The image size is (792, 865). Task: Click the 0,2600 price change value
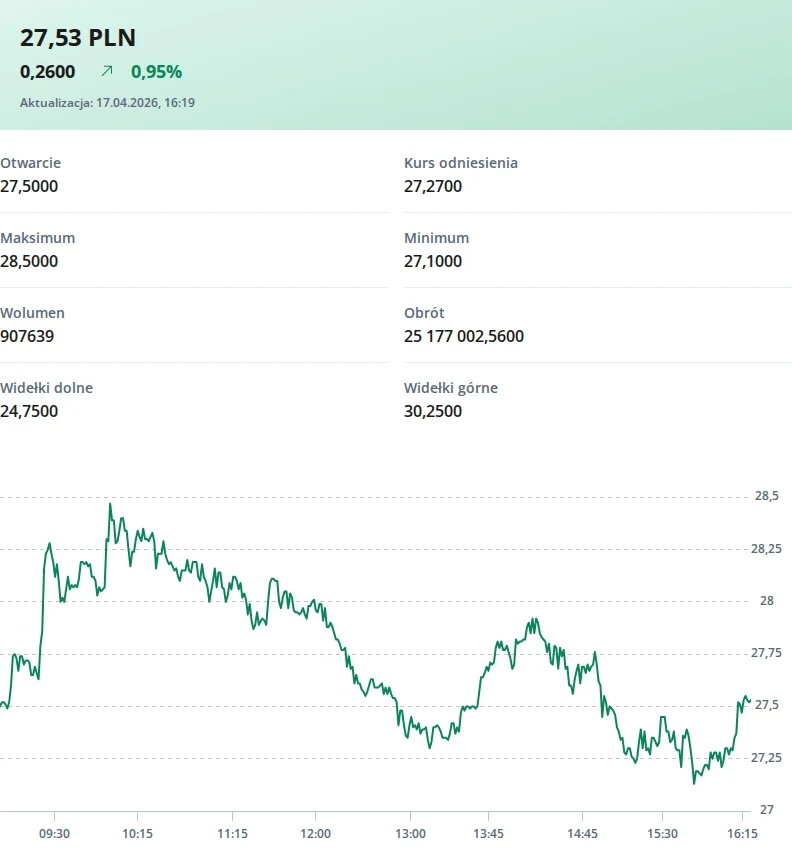(x=47, y=72)
